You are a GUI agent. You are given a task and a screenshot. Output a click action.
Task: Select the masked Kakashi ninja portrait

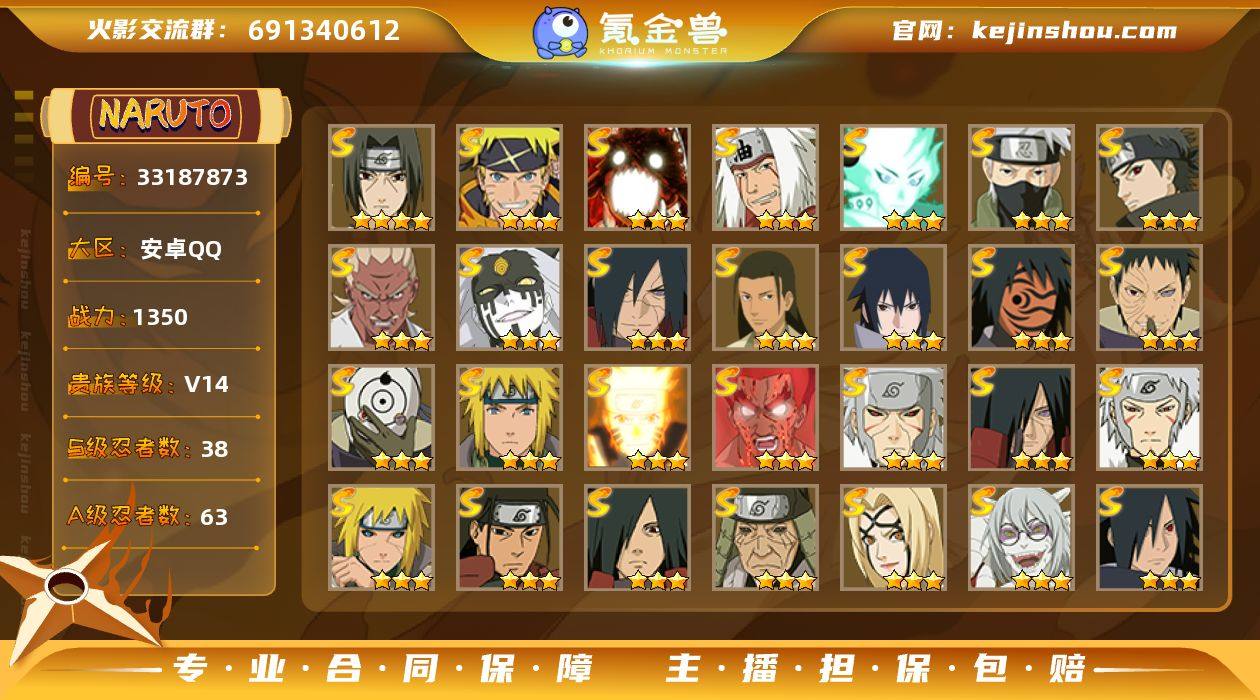tap(1021, 177)
